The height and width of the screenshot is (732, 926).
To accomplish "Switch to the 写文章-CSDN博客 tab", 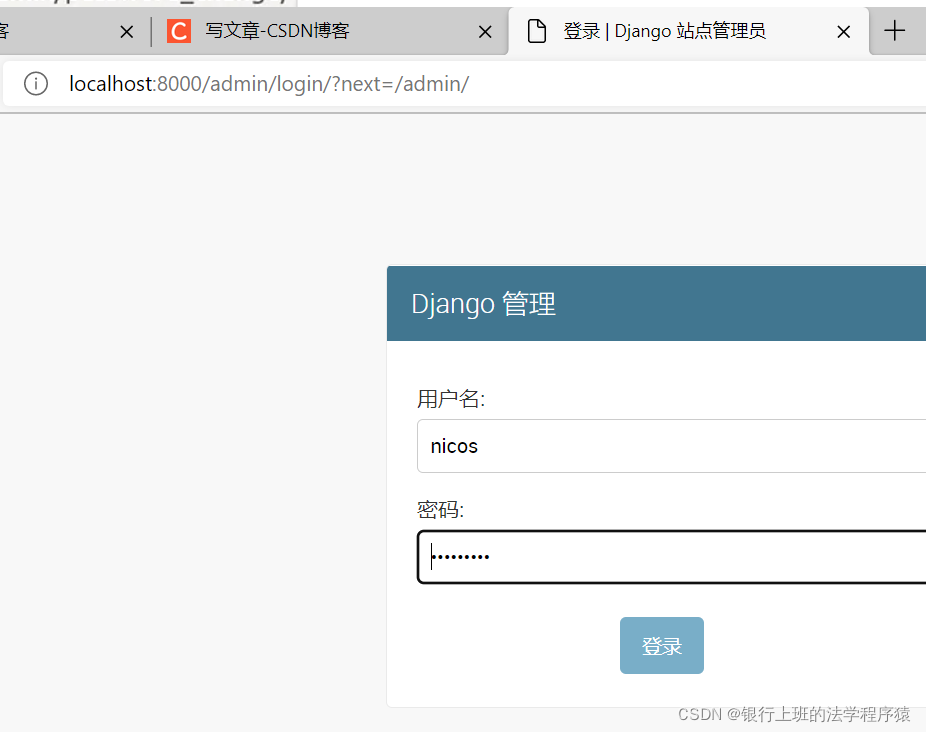I will tap(328, 31).
